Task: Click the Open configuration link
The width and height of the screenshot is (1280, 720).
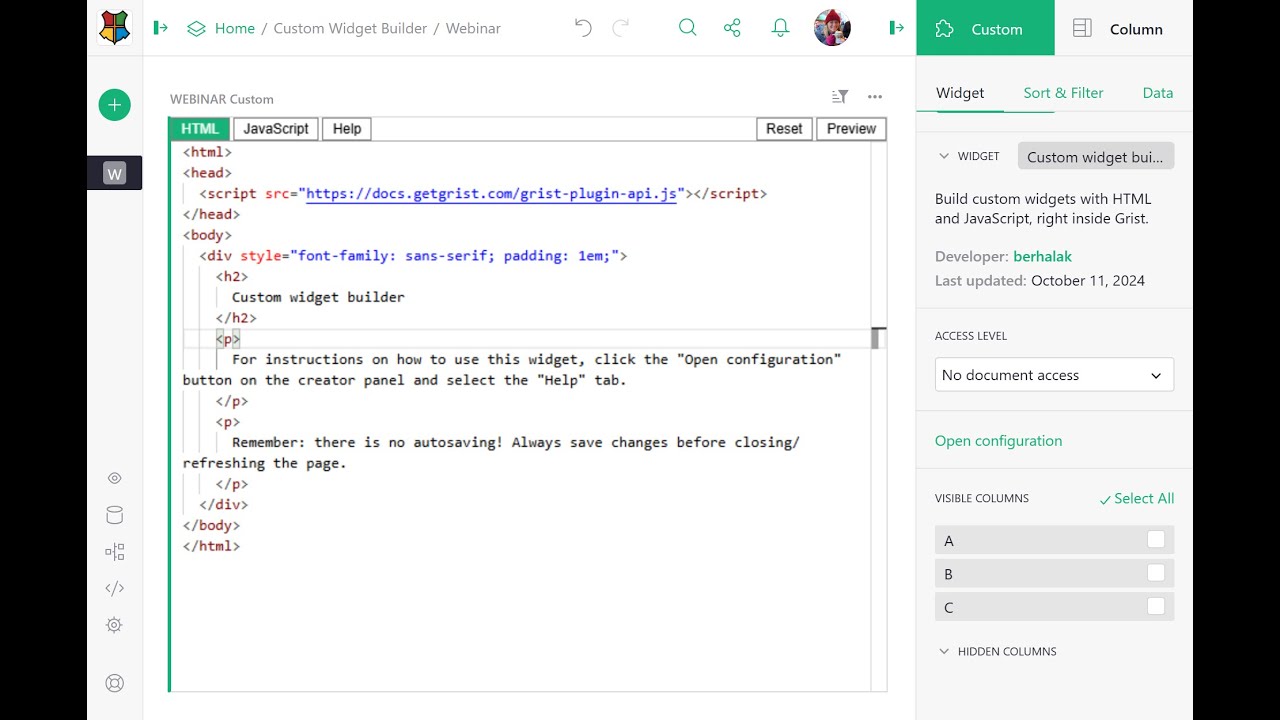Action: pyautogui.click(x=998, y=441)
